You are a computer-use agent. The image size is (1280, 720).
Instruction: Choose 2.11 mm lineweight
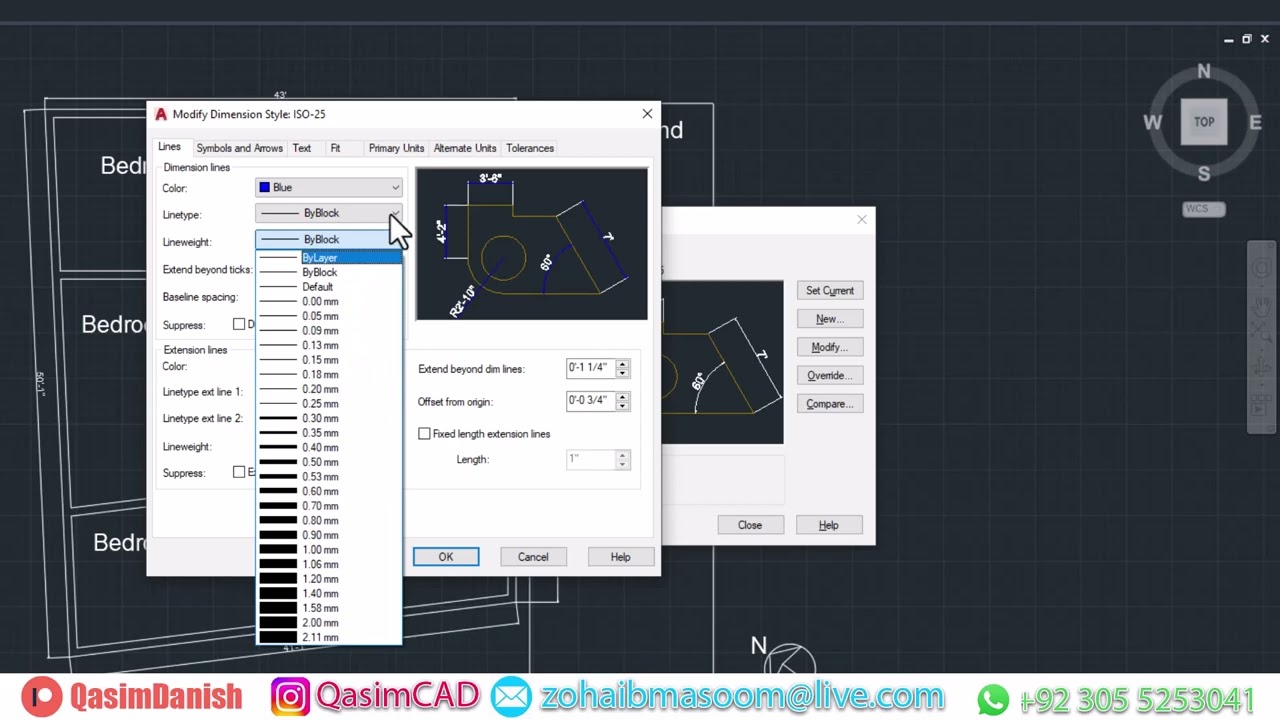pos(329,637)
